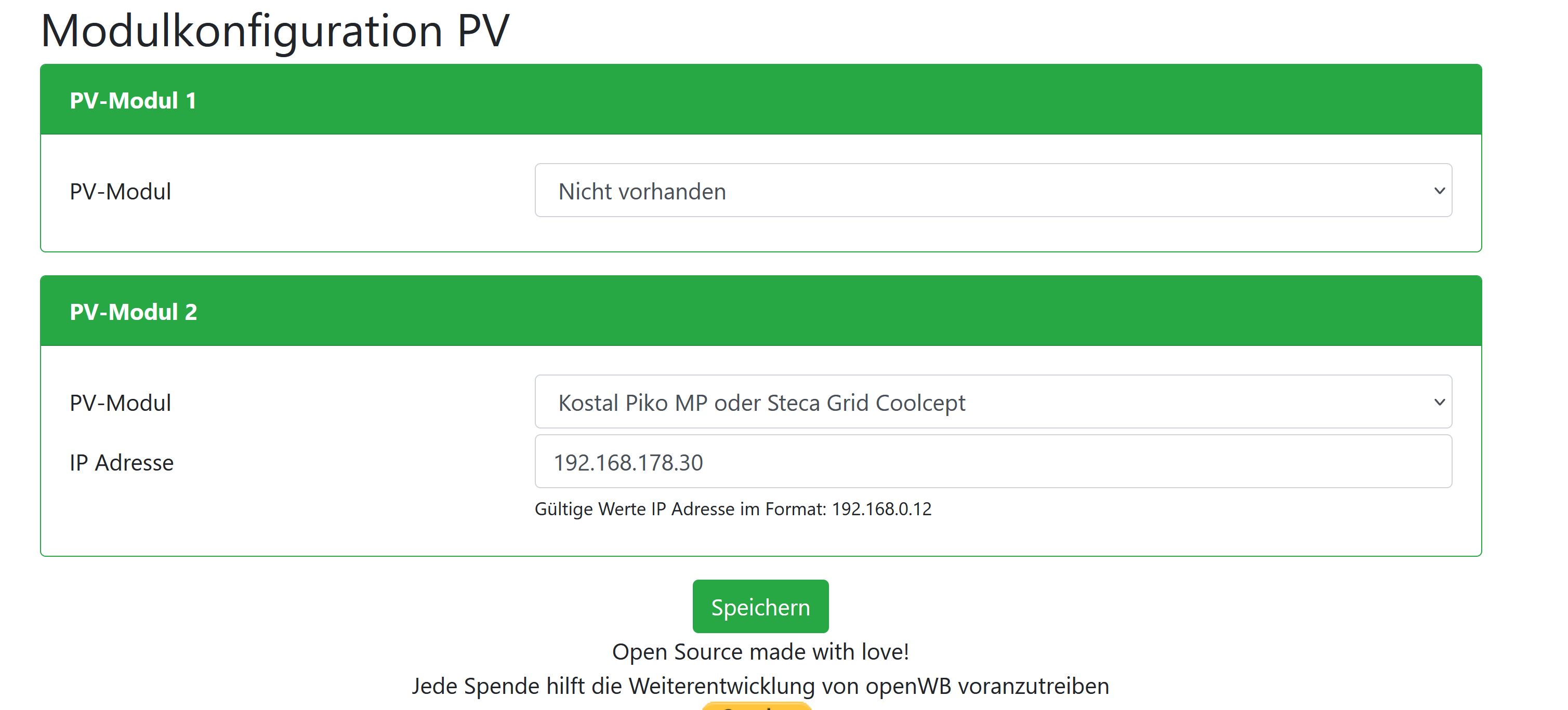Image resolution: width=1568 pixels, height=710 pixels.
Task: Click the 'IP Adresse' label
Action: tap(122, 463)
